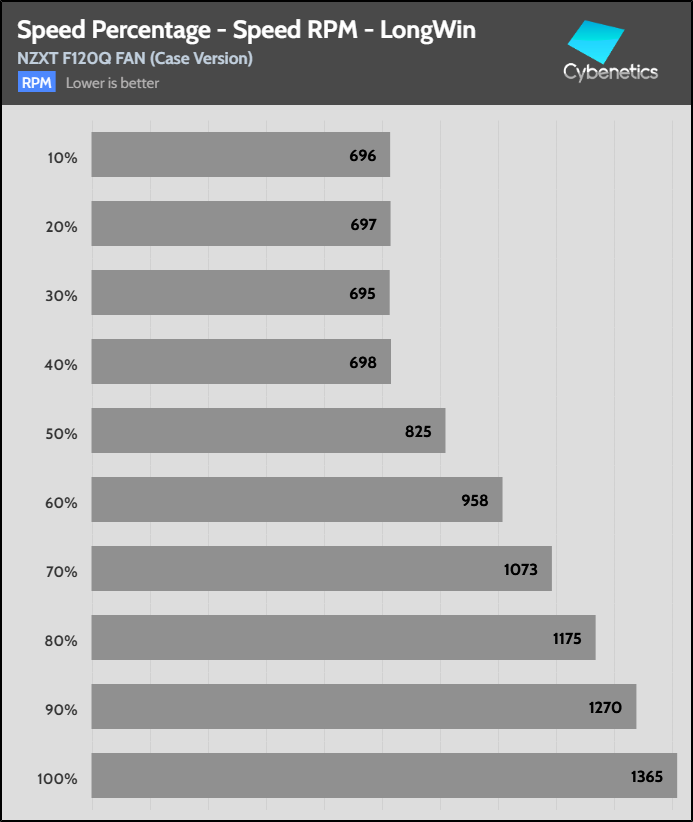Click the 696 value label
Image resolution: width=693 pixels, height=822 pixels.
pos(363,156)
